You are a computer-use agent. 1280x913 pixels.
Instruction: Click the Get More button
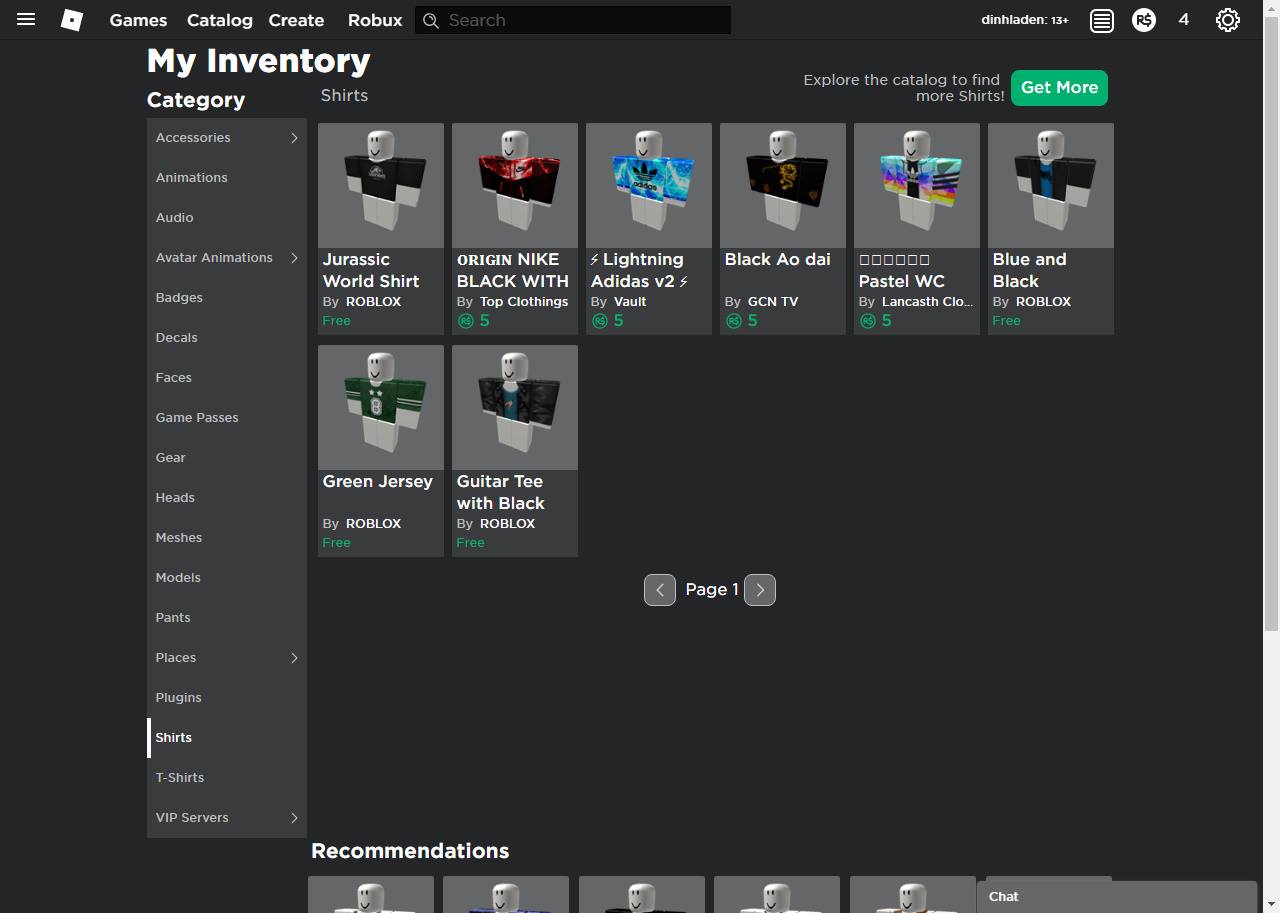[x=1059, y=88]
